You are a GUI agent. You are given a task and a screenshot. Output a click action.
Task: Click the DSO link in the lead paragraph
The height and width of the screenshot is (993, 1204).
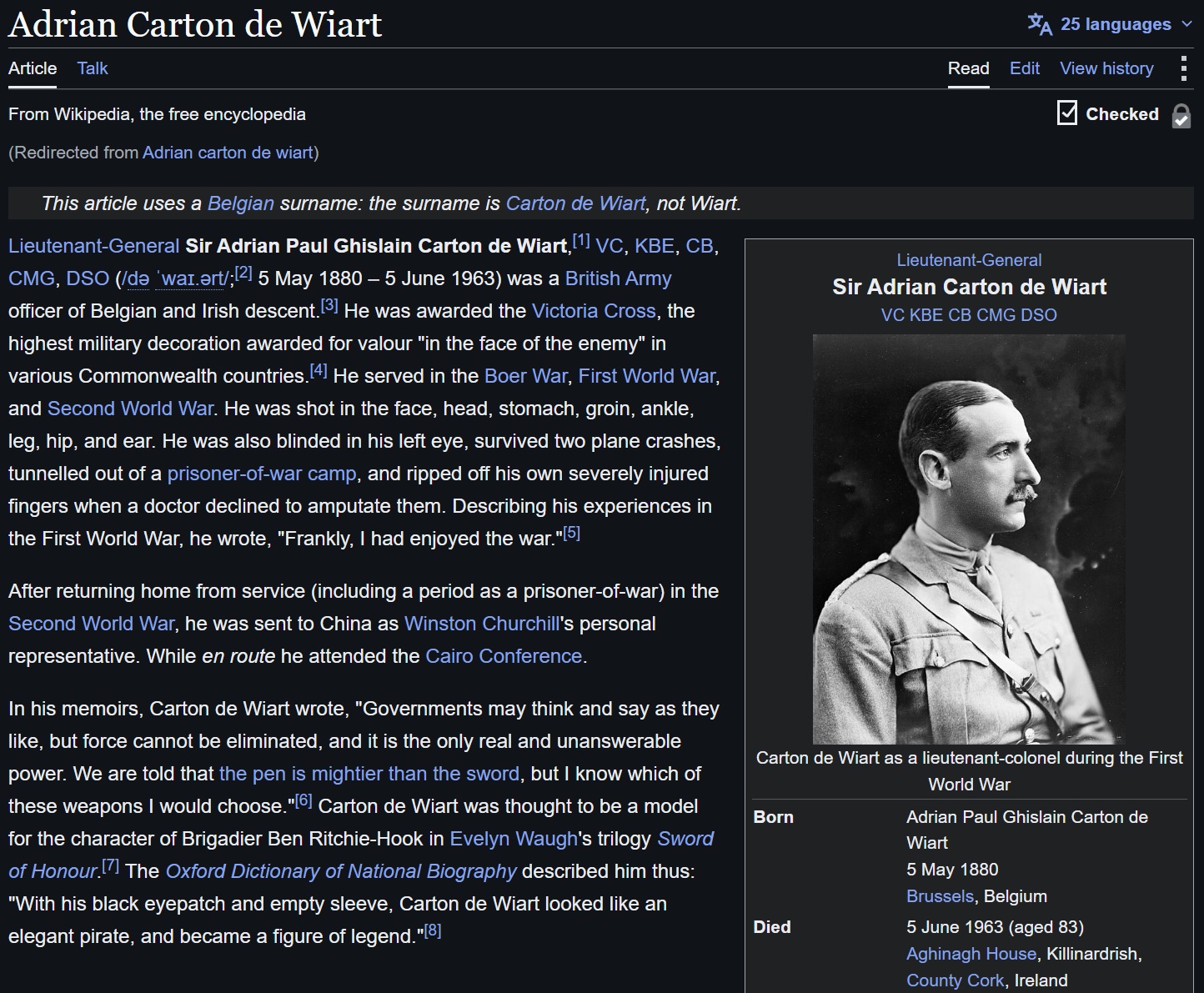tap(88, 278)
